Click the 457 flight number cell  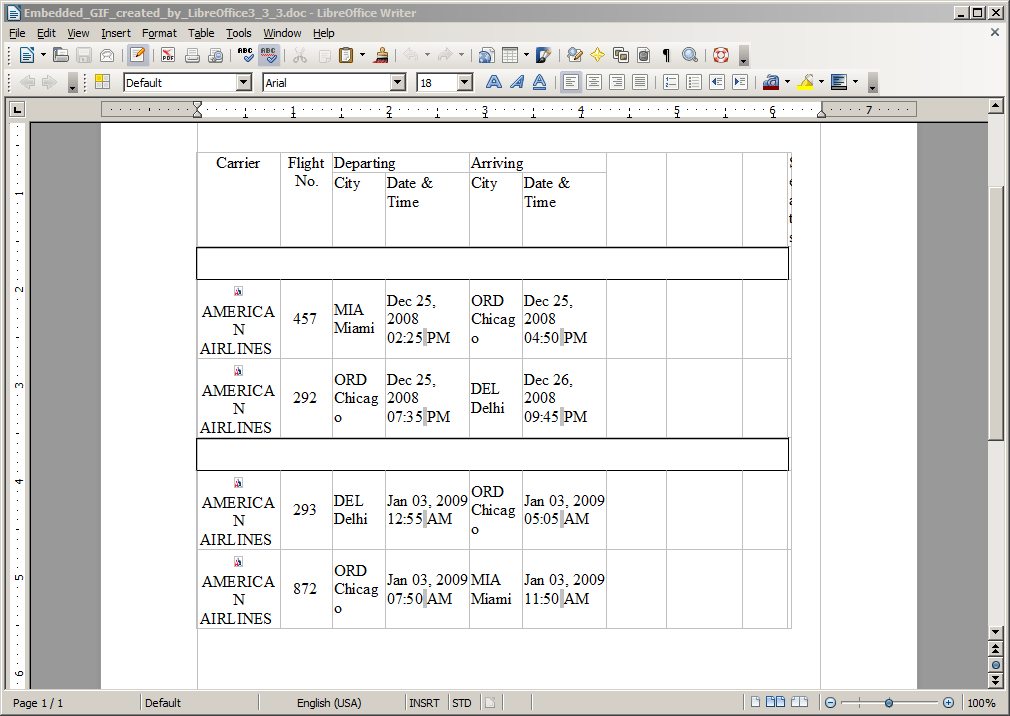(x=305, y=319)
